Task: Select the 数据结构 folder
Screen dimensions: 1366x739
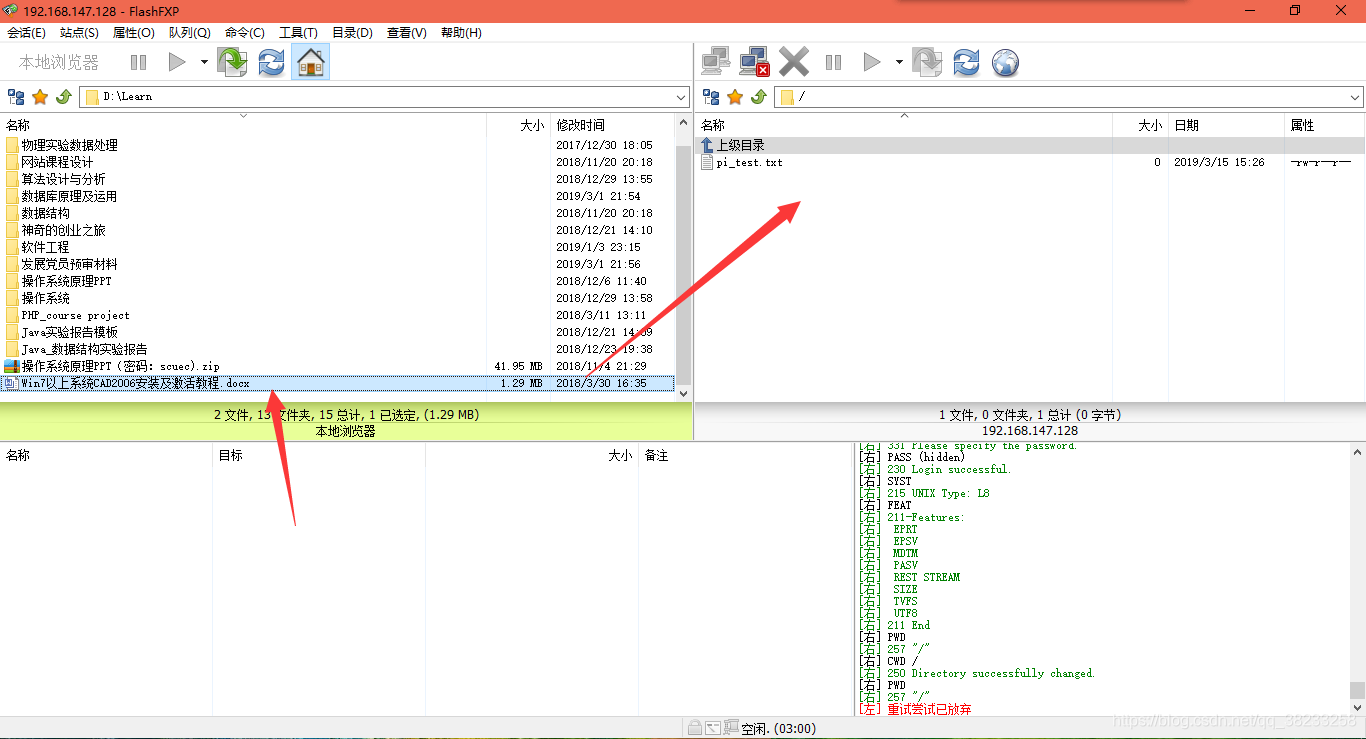Action: point(45,213)
